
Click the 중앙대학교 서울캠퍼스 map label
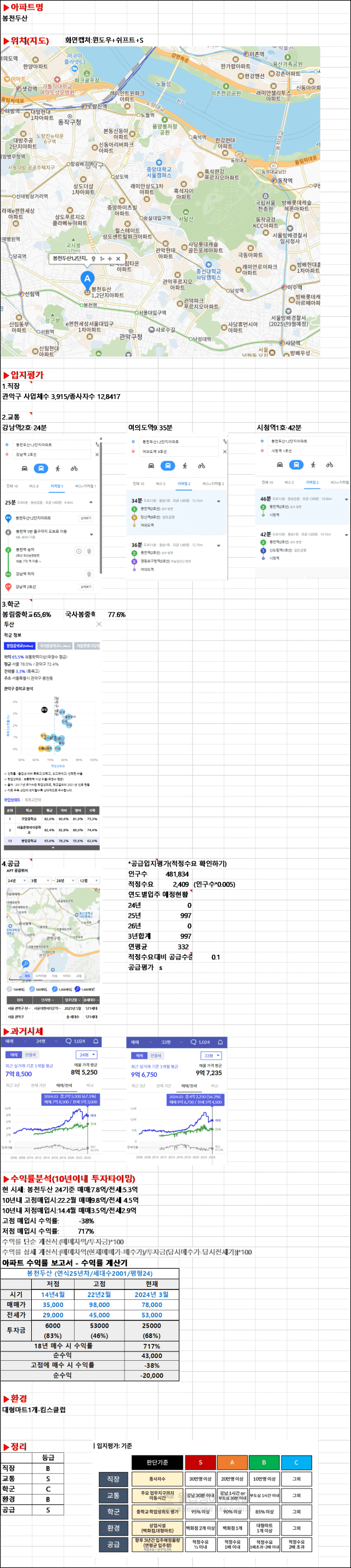pos(159,172)
